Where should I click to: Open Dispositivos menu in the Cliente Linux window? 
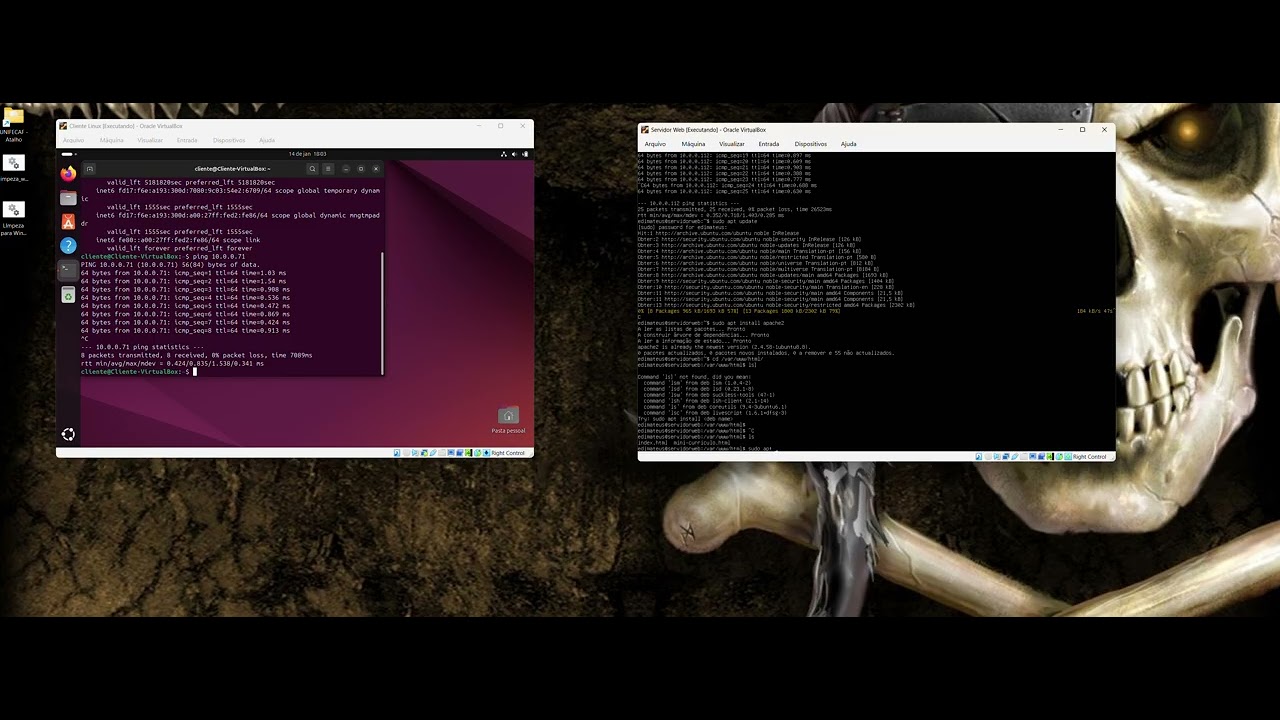(229, 140)
